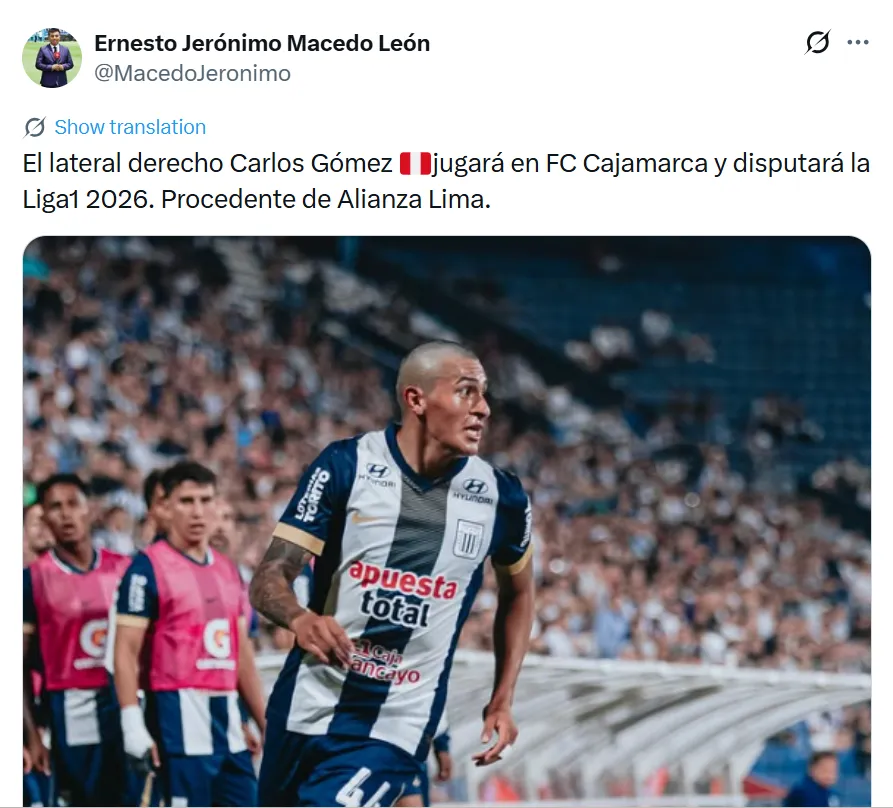This screenshot has width=893, height=808.
Task: Show translation of the tweet
Action: [130, 127]
